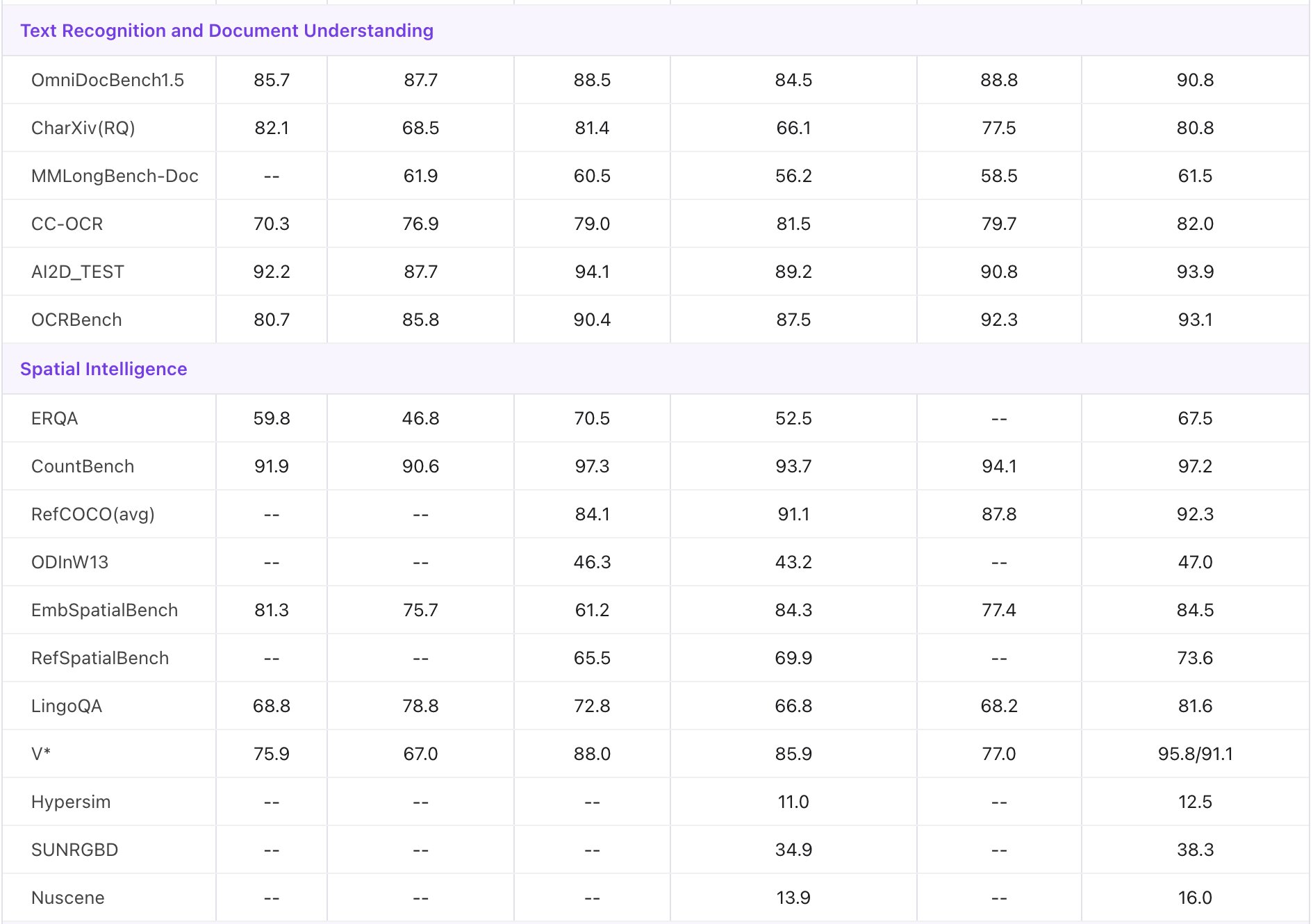Click the CountBench row label
The image size is (1313, 924).
[x=83, y=466]
